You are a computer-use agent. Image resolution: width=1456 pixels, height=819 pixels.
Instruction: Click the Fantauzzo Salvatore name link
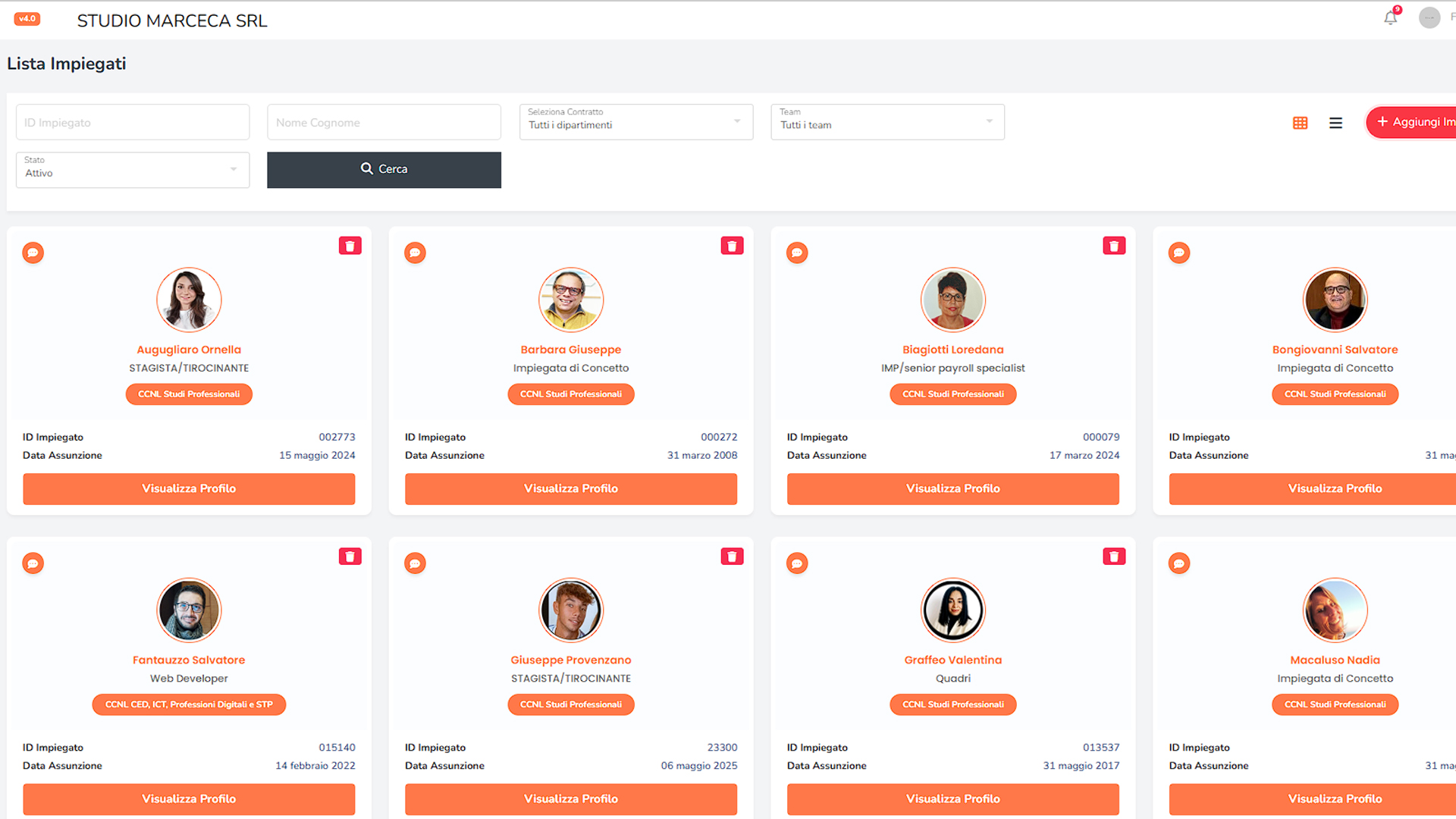(189, 660)
